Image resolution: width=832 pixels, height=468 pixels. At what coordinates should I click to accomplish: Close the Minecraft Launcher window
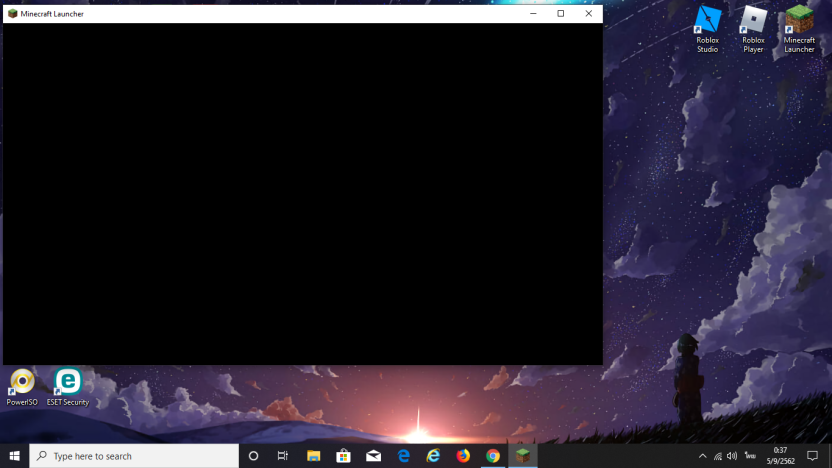588,14
